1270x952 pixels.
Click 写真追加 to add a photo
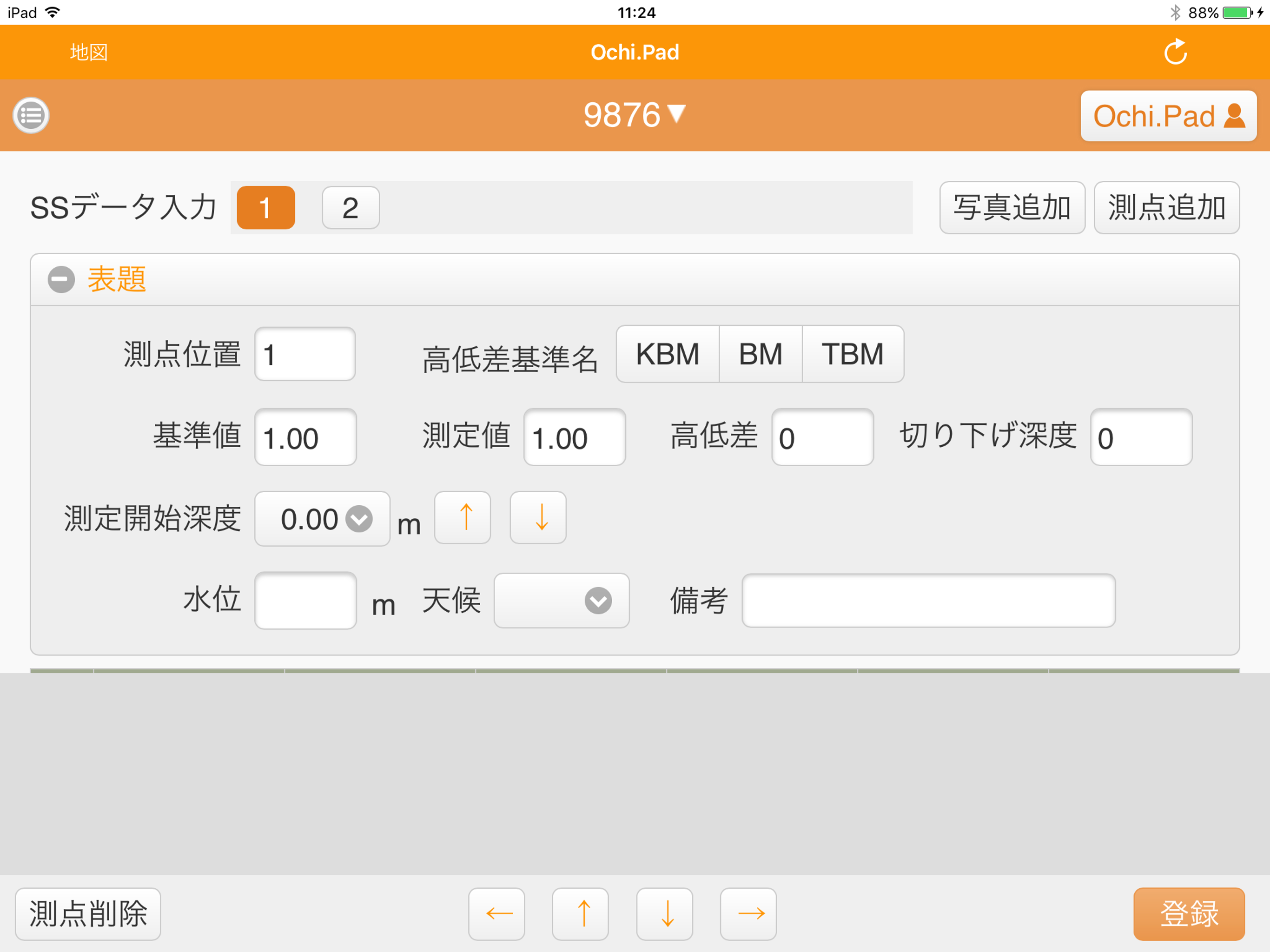tap(1012, 208)
